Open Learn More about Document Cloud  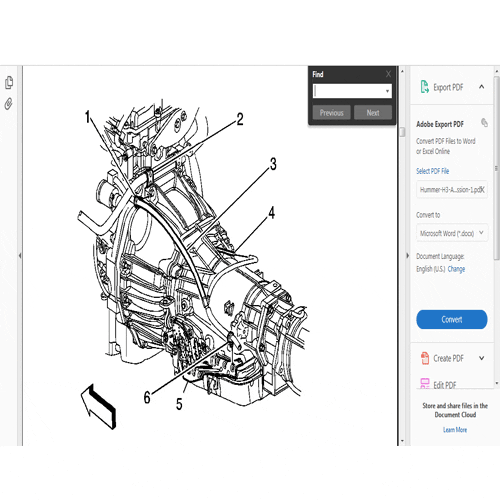pos(455,430)
